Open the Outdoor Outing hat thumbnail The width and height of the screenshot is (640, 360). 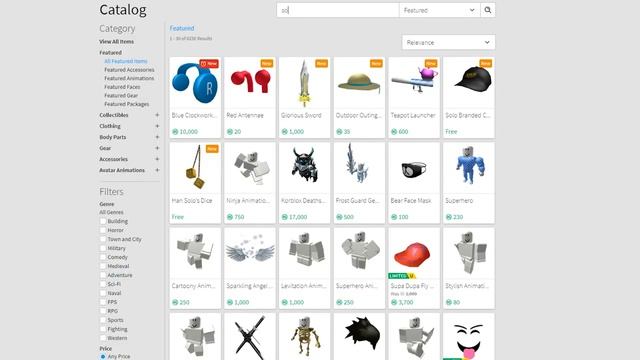(x=359, y=83)
